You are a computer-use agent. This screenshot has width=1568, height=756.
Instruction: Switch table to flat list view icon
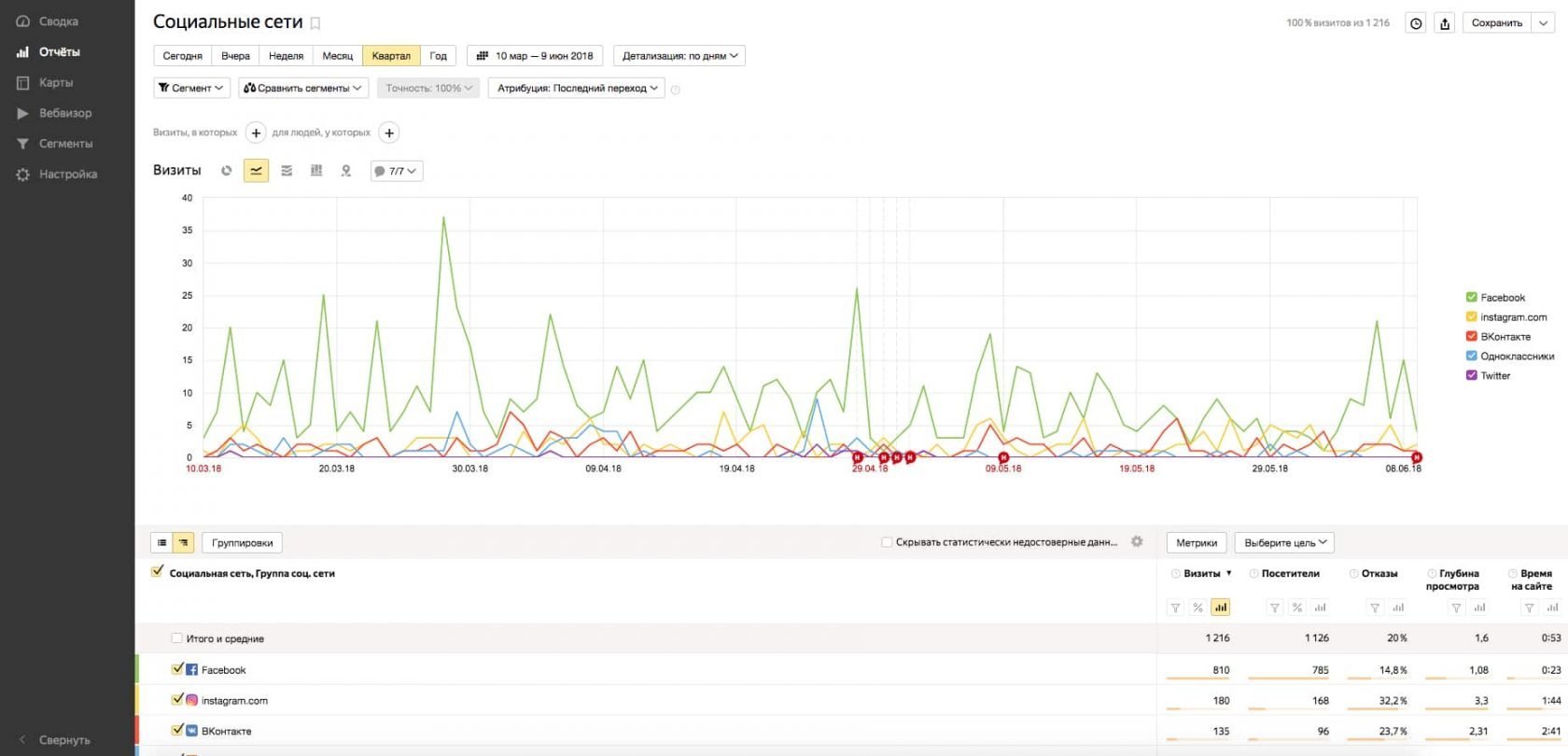(x=161, y=542)
